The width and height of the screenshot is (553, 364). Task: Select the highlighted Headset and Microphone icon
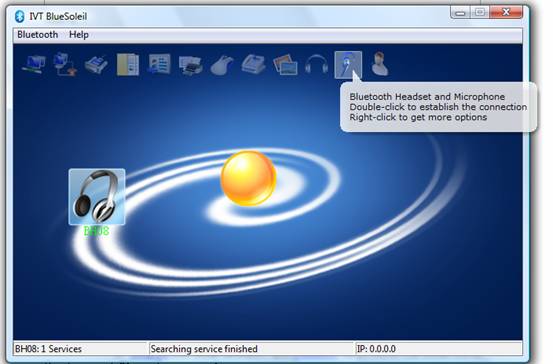coord(348,65)
